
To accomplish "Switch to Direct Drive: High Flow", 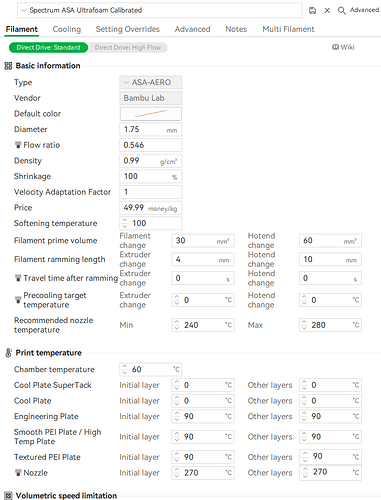I will [128, 48].
